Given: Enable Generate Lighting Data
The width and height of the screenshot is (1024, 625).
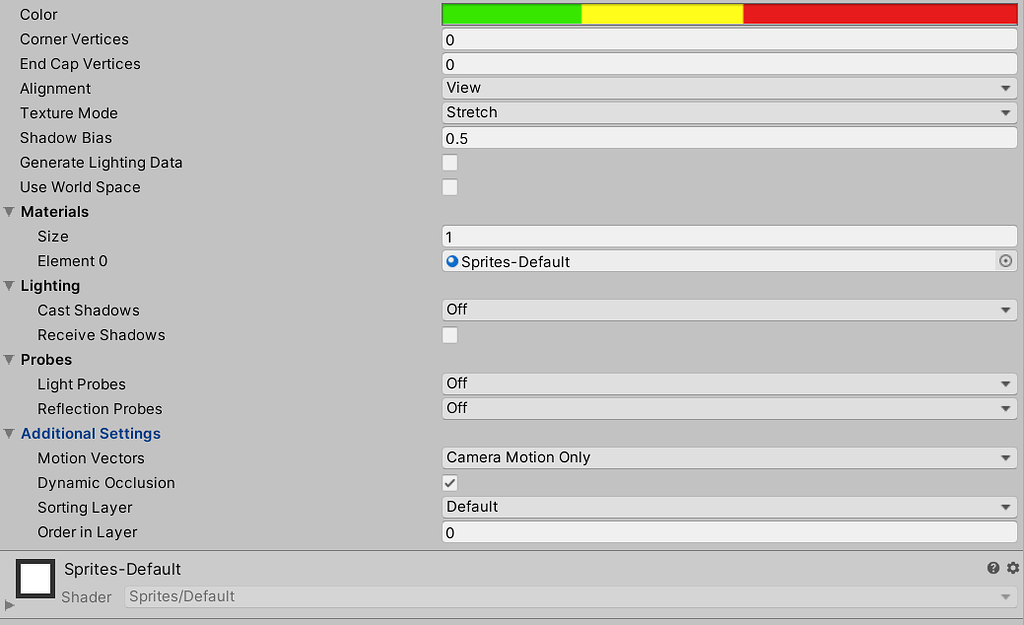Looking at the screenshot, I should point(449,162).
